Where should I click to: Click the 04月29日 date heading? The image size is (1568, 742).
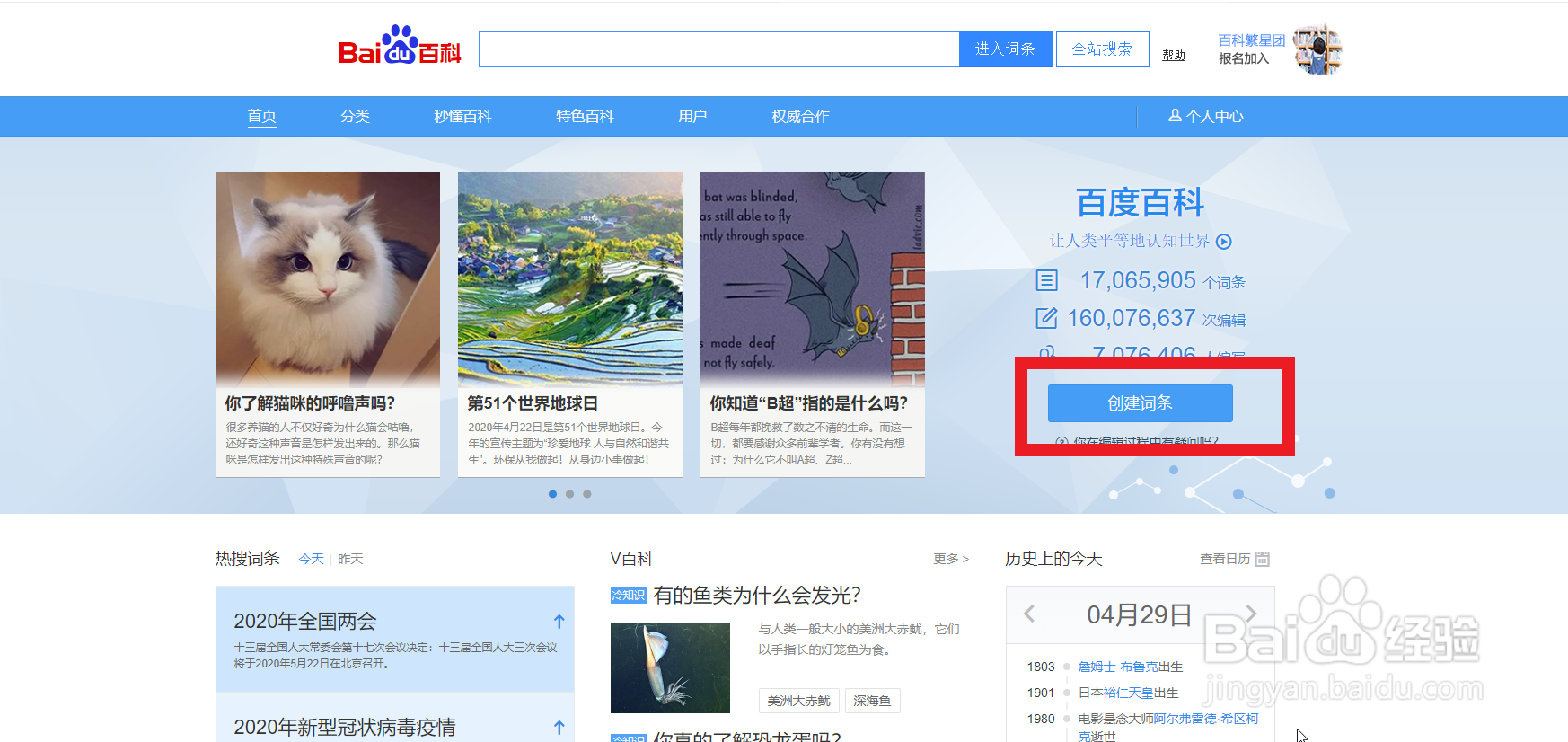point(1139,614)
